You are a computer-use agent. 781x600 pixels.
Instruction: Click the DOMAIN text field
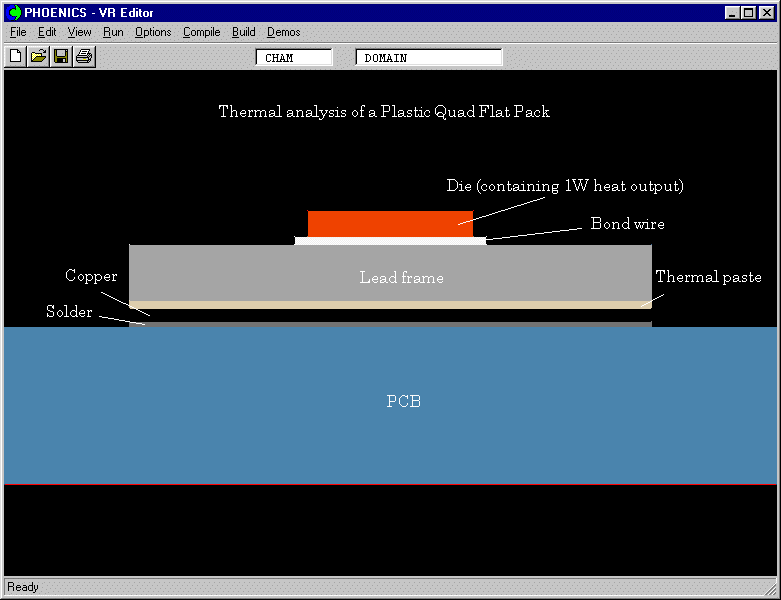click(428, 58)
